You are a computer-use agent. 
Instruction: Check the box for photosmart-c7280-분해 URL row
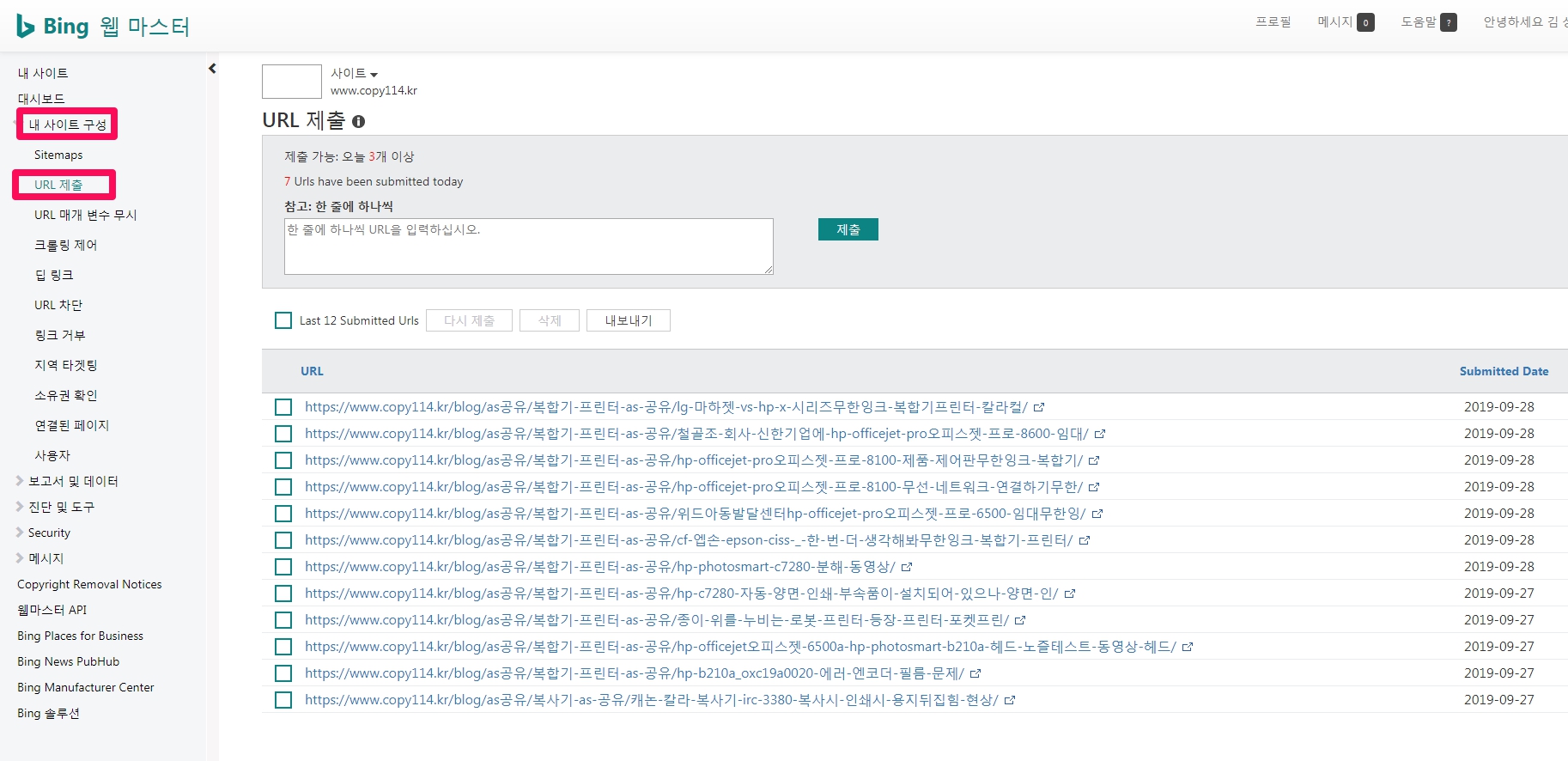tap(283, 567)
